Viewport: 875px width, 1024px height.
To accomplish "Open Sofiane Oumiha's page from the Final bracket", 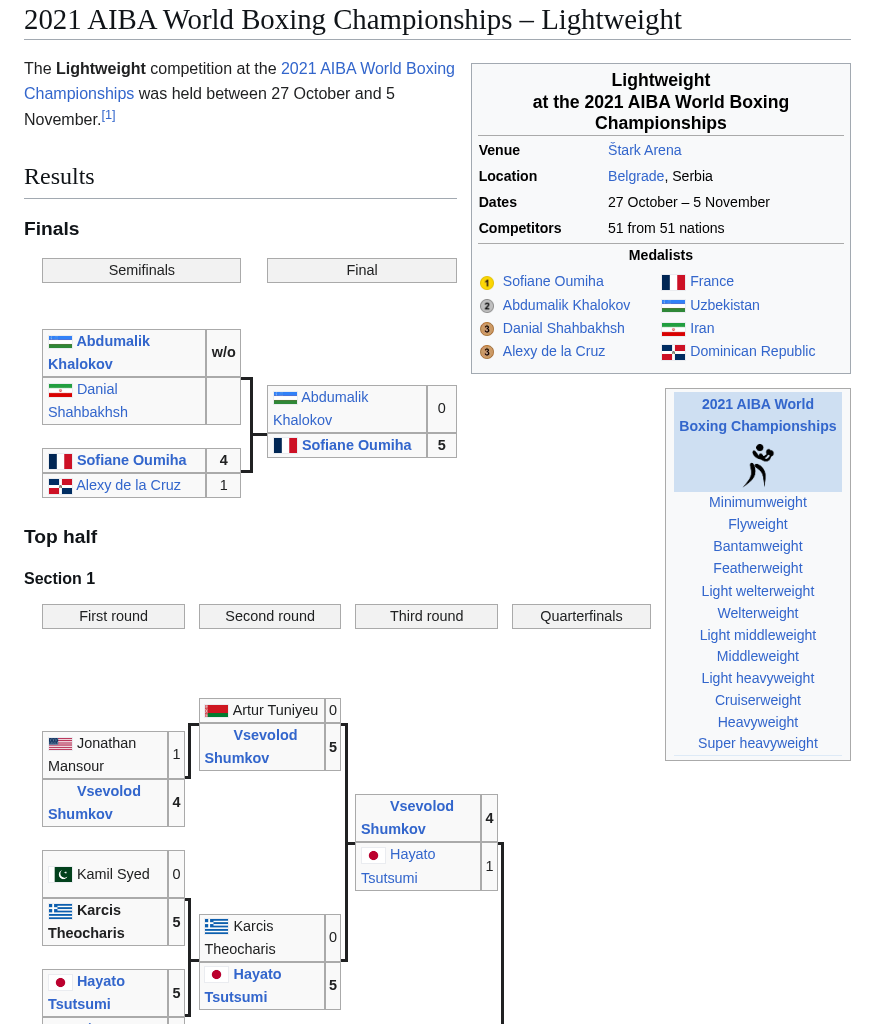I will (x=356, y=445).
